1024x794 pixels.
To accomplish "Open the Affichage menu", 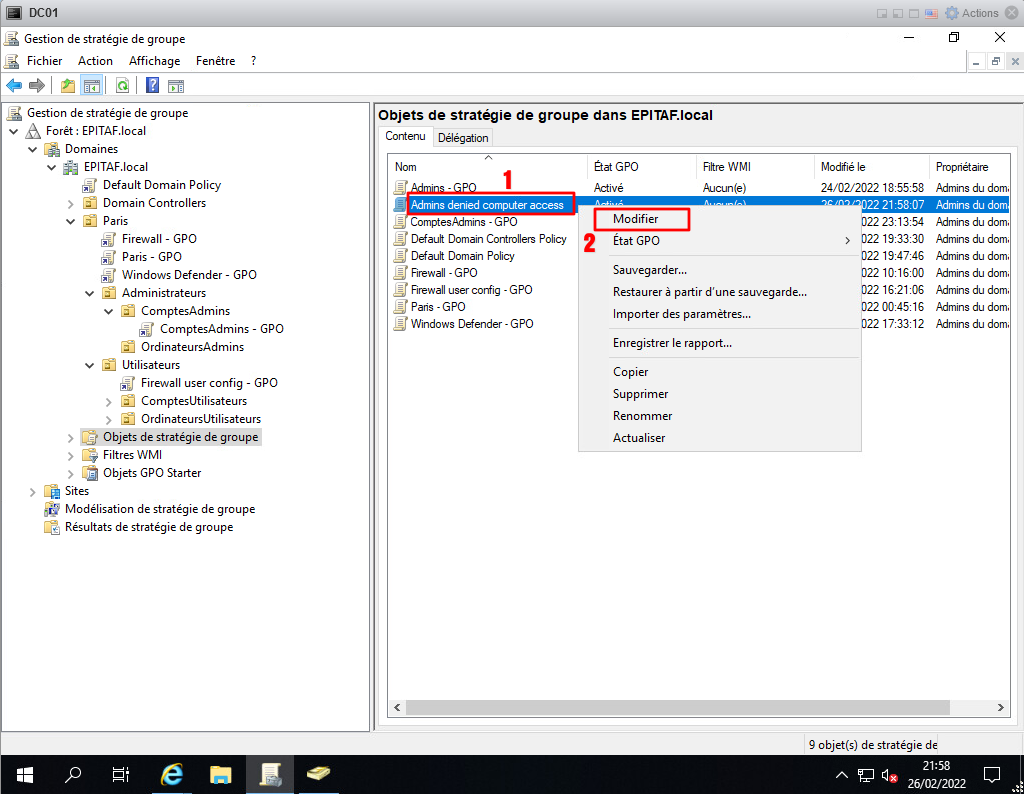I will coord(154,61).
